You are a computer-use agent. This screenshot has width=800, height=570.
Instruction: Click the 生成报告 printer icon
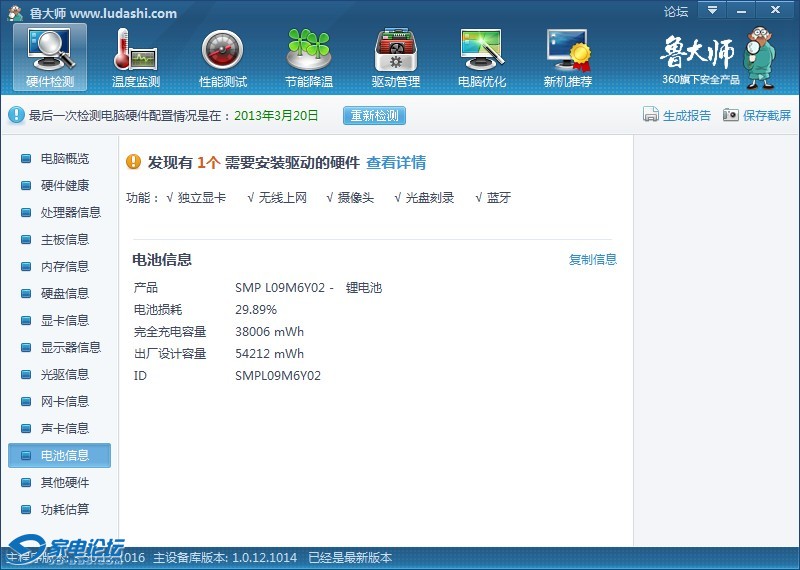pyautogui.click(x=651, y=115)
